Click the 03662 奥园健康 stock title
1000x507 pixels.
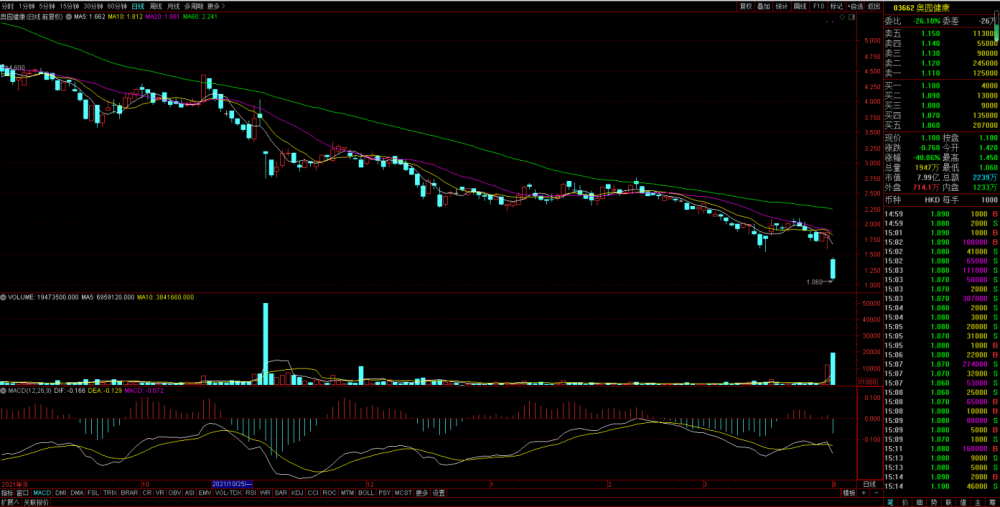pos(922,7)
